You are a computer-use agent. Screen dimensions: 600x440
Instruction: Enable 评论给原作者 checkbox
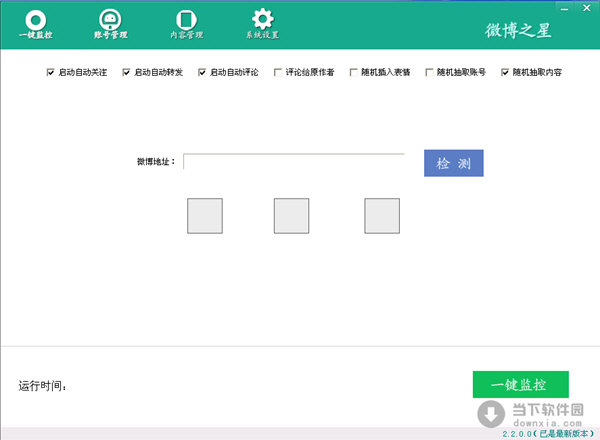[x=278, y=72]
